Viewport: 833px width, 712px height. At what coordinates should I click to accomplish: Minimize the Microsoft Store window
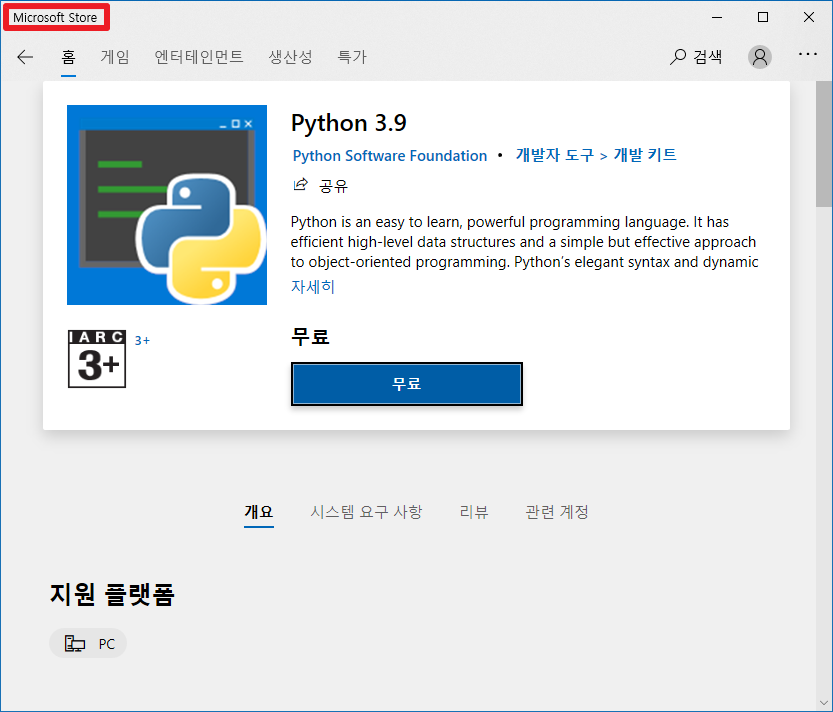717,18
